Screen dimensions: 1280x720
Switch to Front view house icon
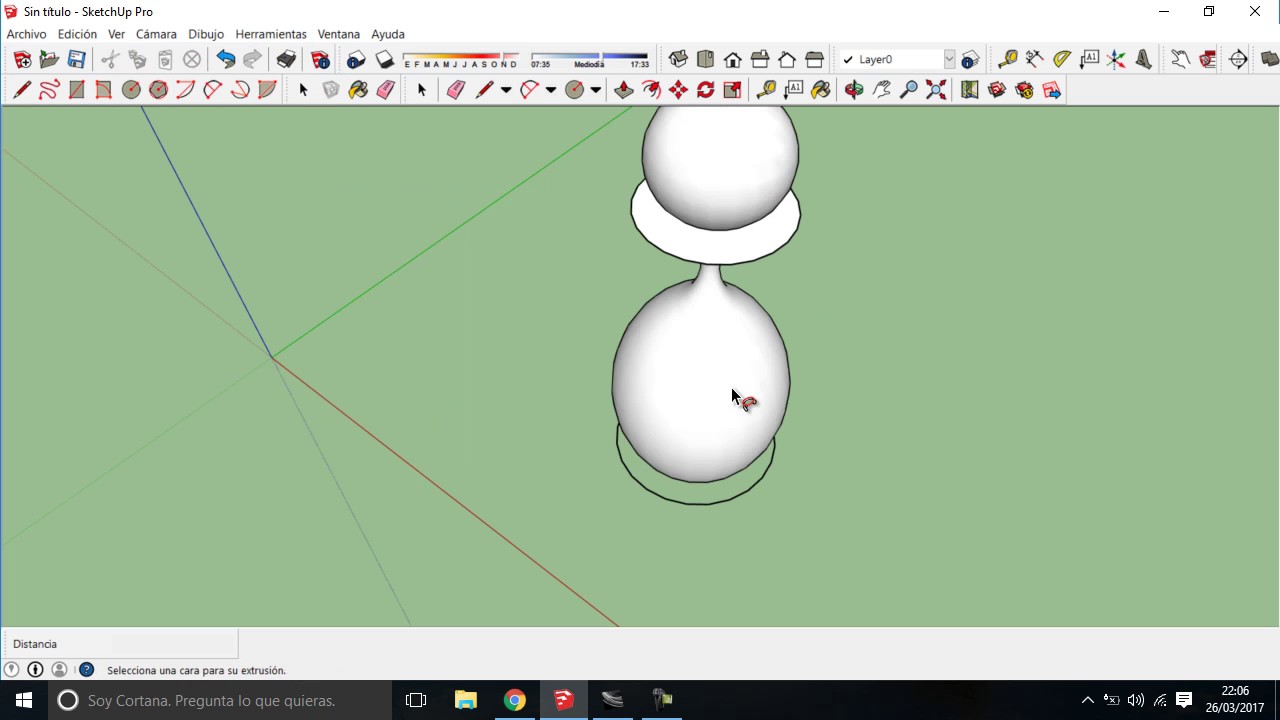click(732, 59)
